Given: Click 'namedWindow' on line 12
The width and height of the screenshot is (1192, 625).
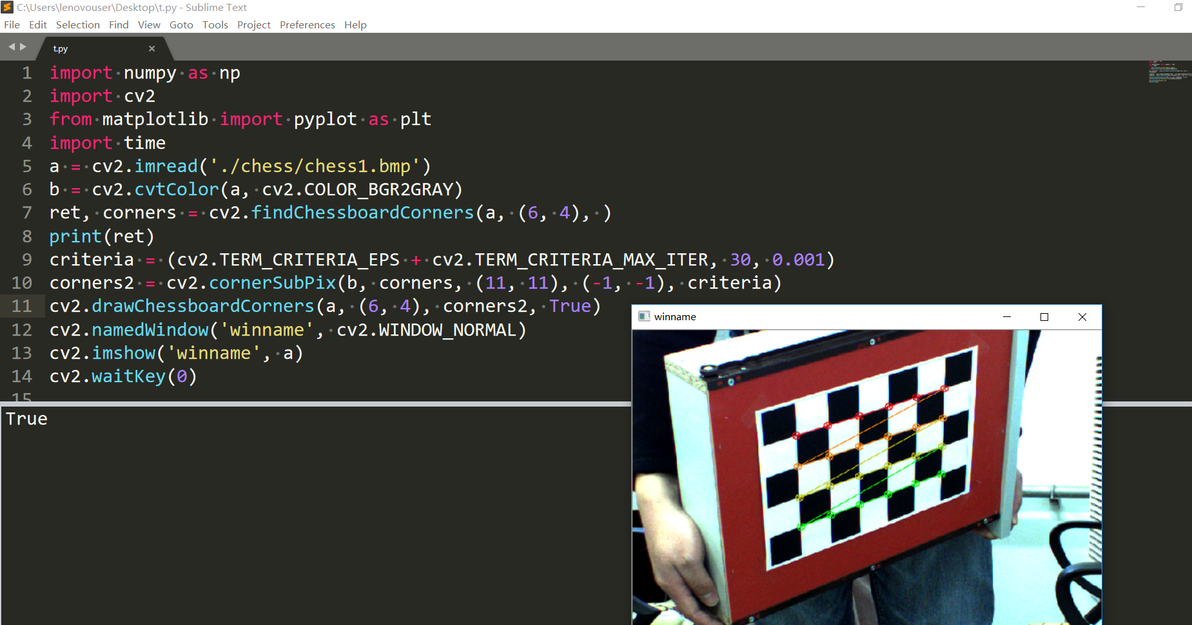Looking at the screenshot, I should point(150,330).
